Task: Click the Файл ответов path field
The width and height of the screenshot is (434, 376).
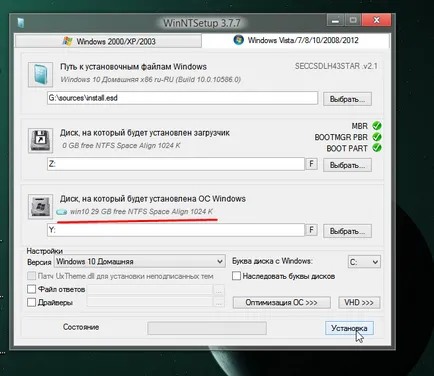Action: pyautogui.click(x=150, y=289)
